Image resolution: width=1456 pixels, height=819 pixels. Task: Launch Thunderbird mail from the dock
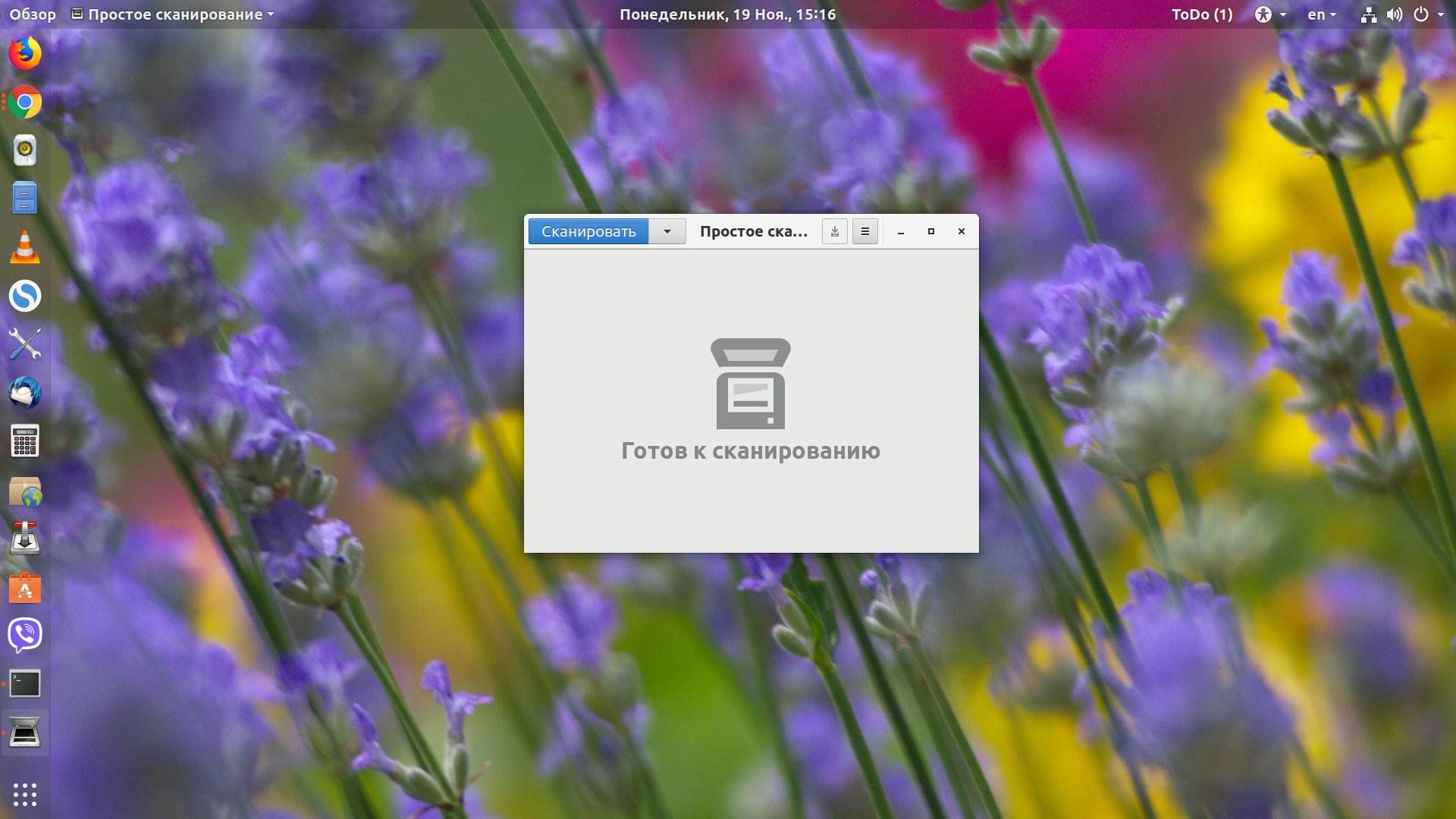[25, 393]
